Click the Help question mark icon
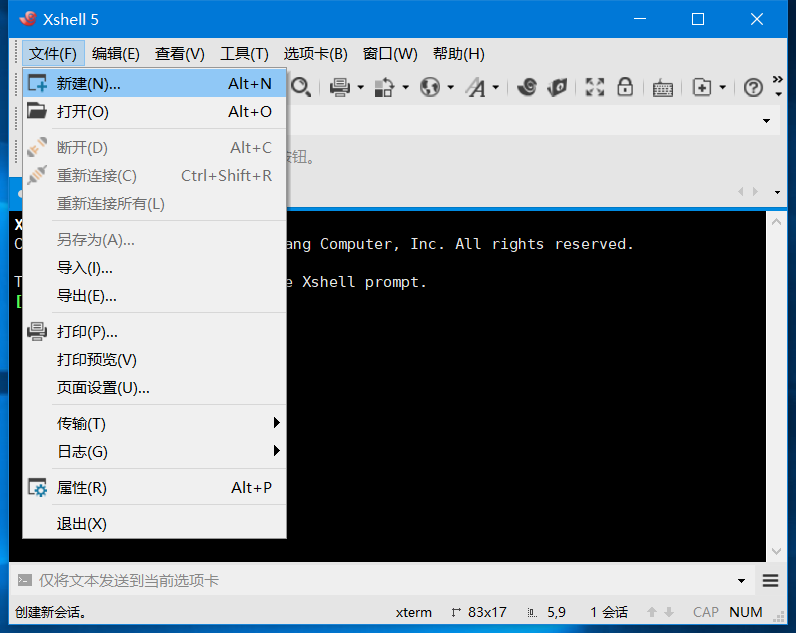 753,88
